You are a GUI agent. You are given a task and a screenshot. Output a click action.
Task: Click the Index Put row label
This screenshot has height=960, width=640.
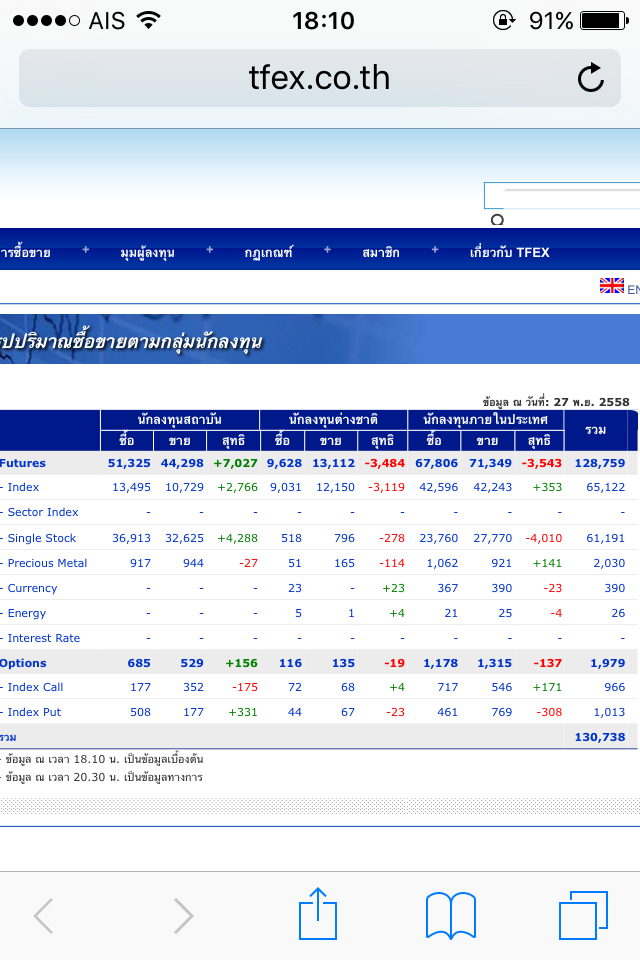coord(34,712)
